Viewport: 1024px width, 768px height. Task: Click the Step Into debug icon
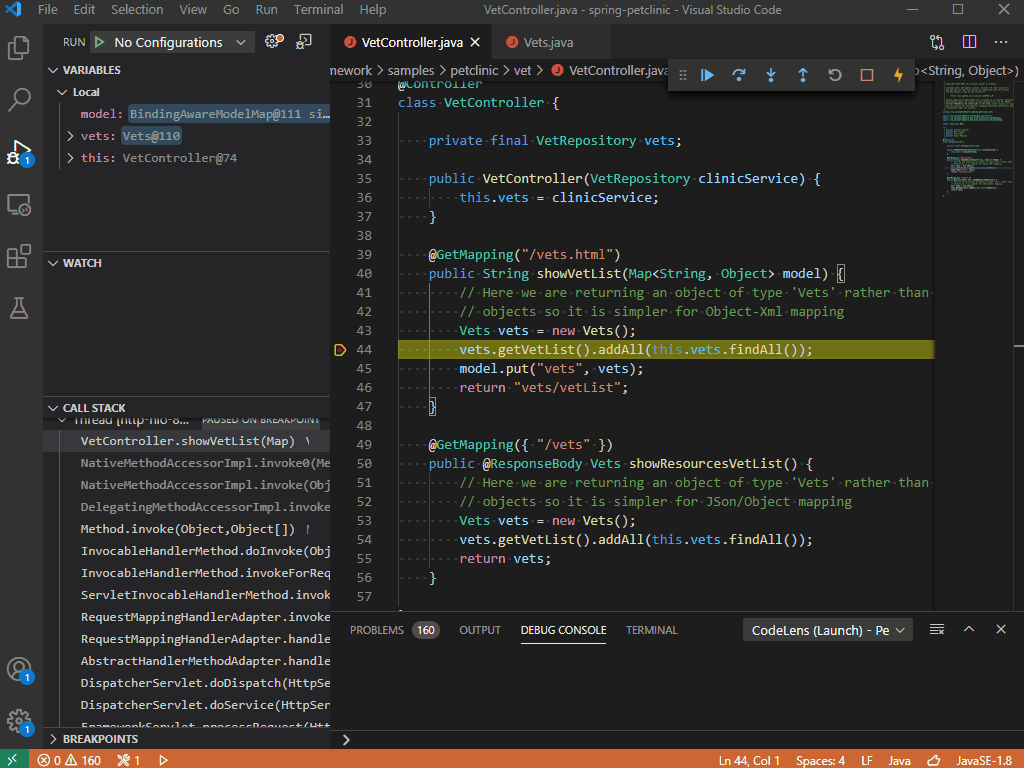pos(771,75)
